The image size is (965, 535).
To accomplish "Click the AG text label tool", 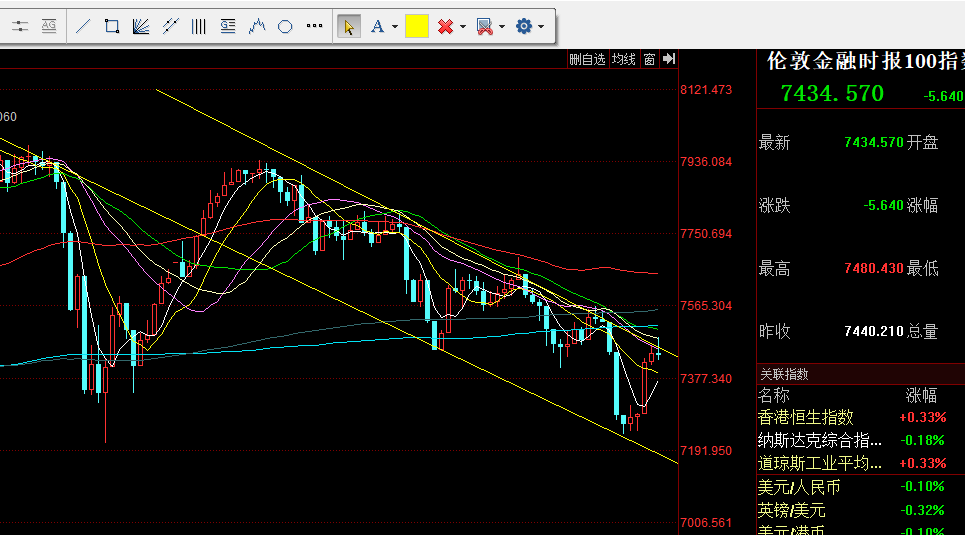I will (x=49, y=26).
